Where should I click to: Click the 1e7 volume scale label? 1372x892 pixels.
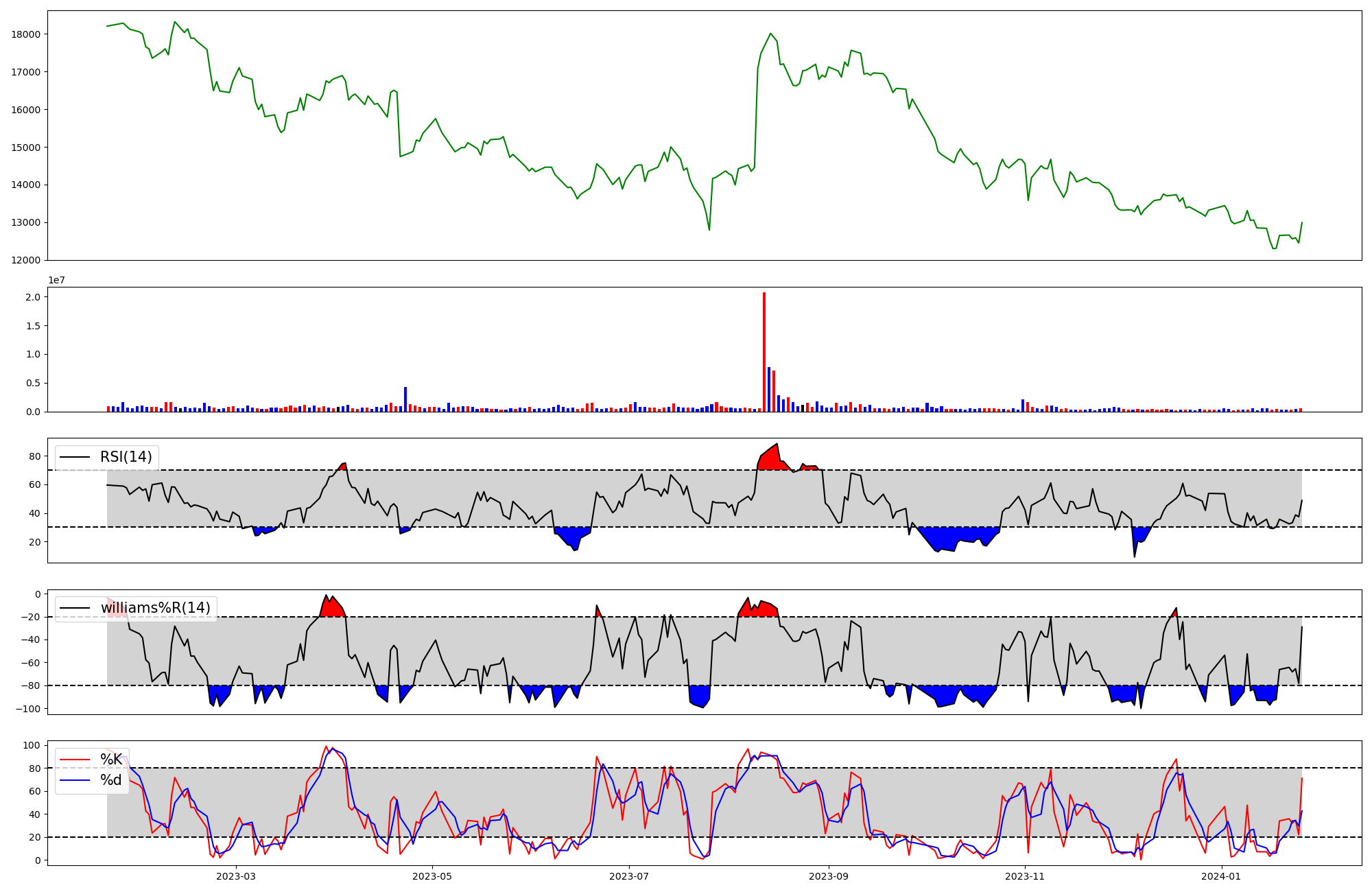[56, 281]
